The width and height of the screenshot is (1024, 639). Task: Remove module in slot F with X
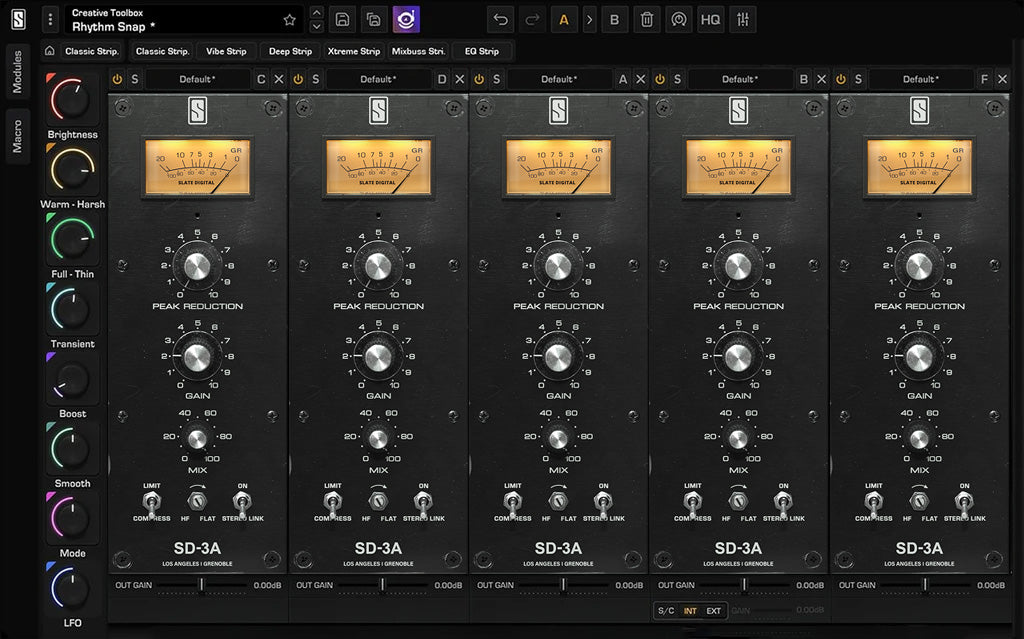1002,79
